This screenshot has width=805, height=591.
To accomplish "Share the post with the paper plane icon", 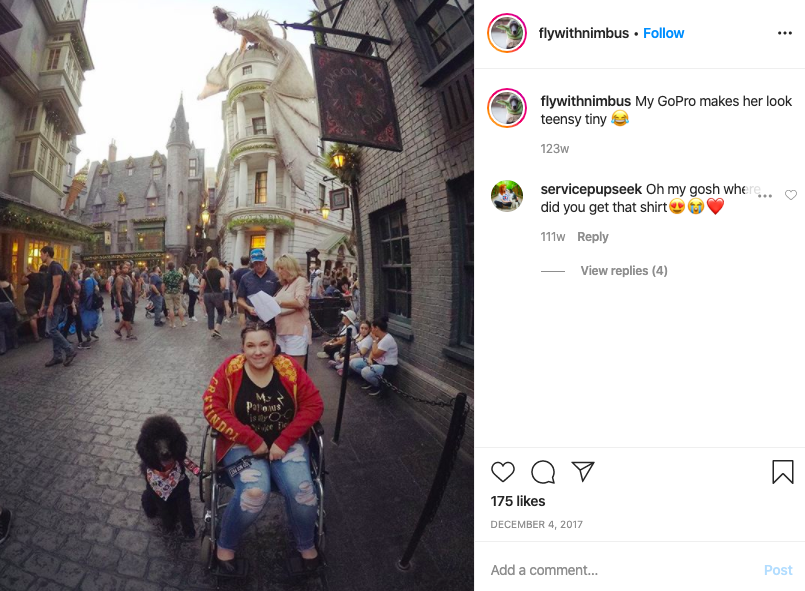I will click(583, 471).
